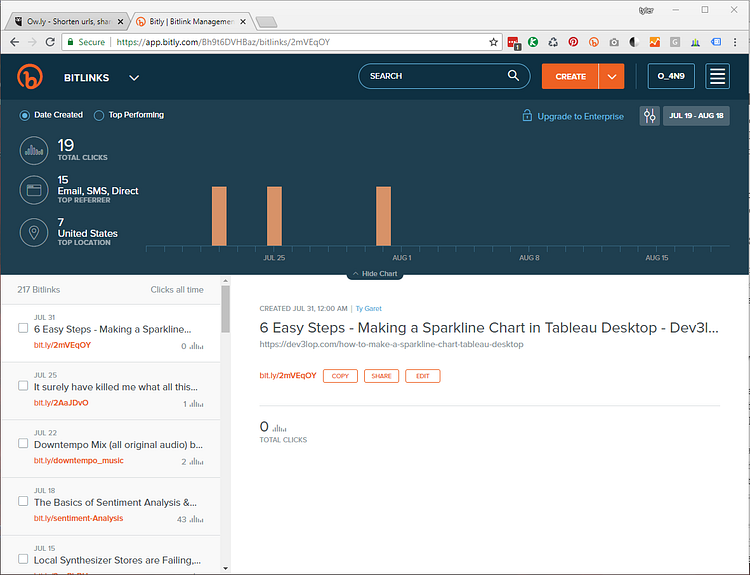750x575 pixels.
Task: Click the scroll up arrow of list
Action: point(225,281)
